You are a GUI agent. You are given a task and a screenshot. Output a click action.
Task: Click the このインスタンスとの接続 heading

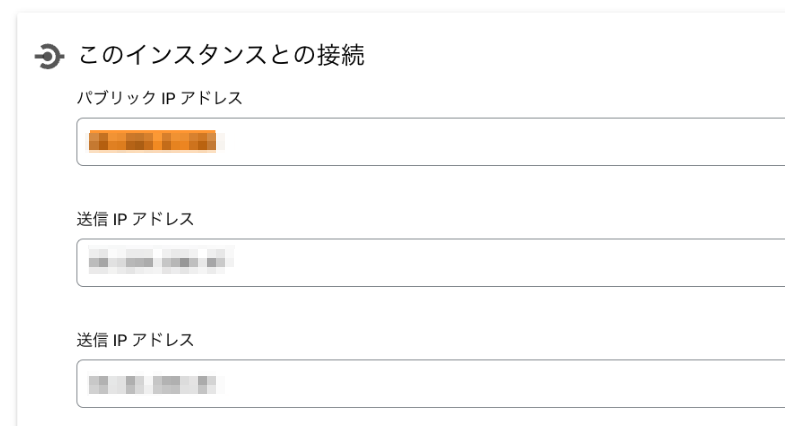click(x=221, y=55)
